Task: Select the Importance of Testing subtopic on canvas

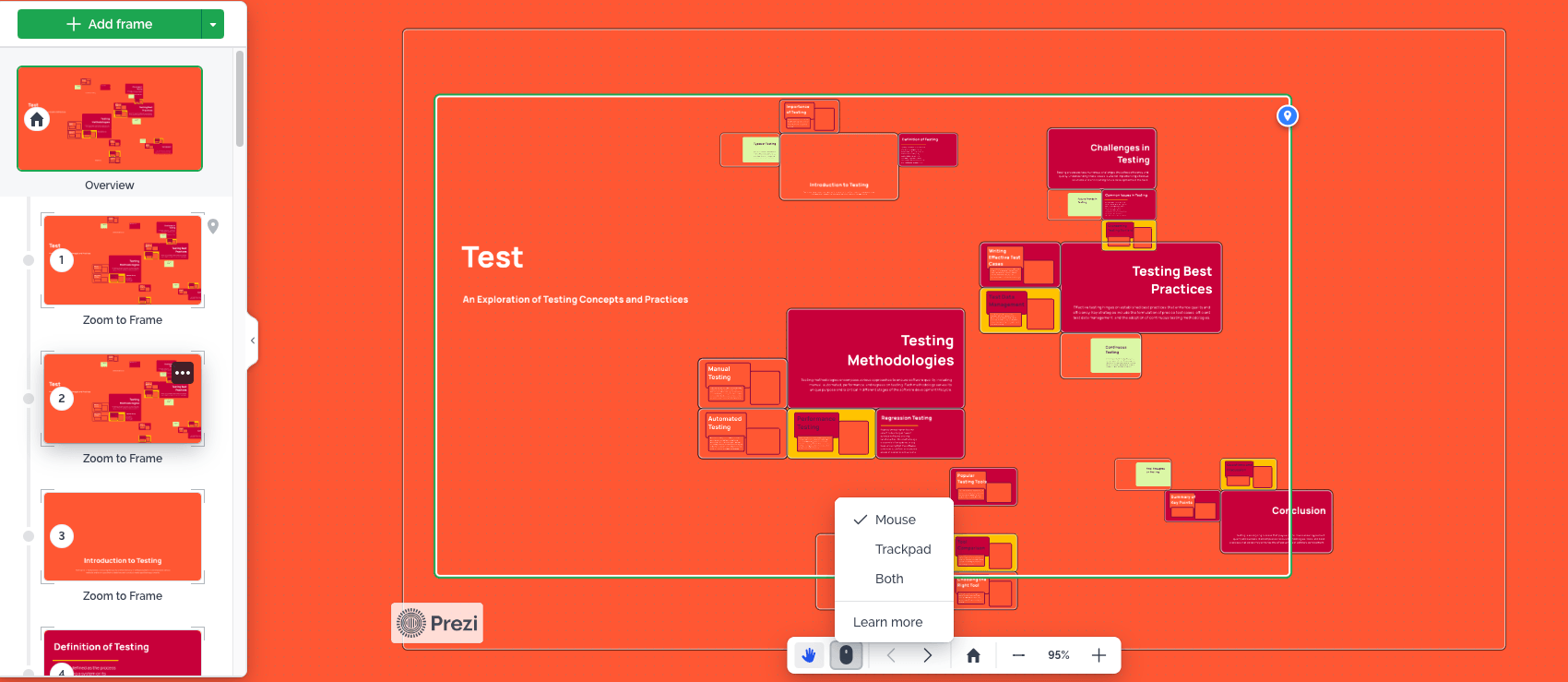Action: 809,116
